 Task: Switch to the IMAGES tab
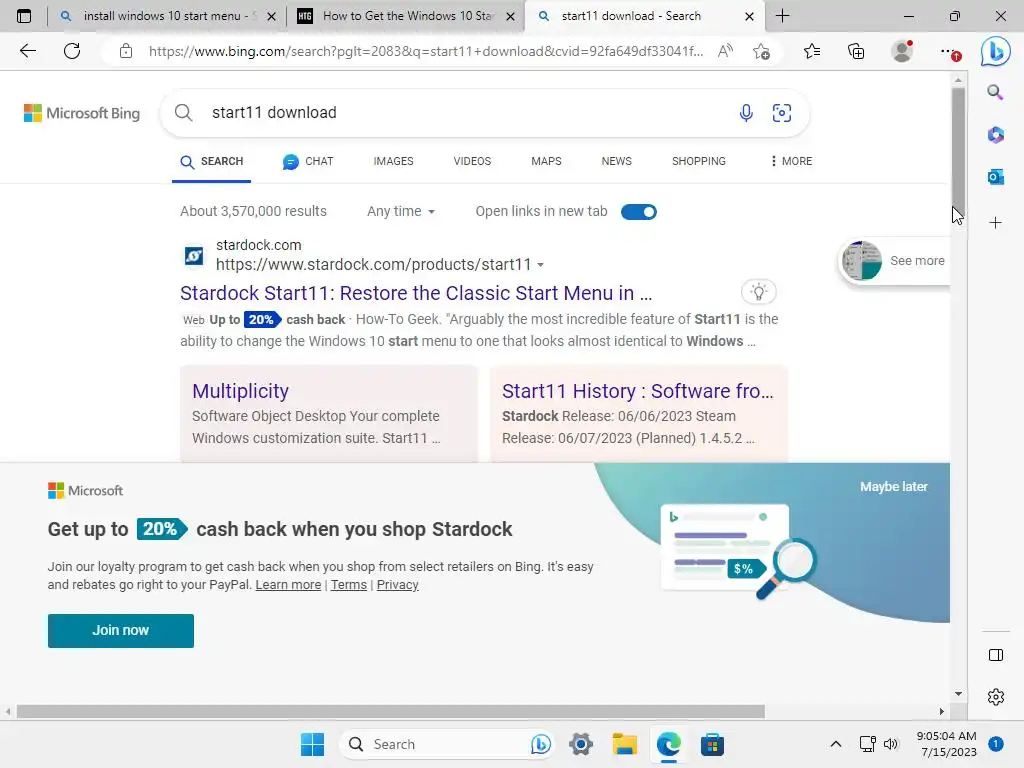[393, 161]
